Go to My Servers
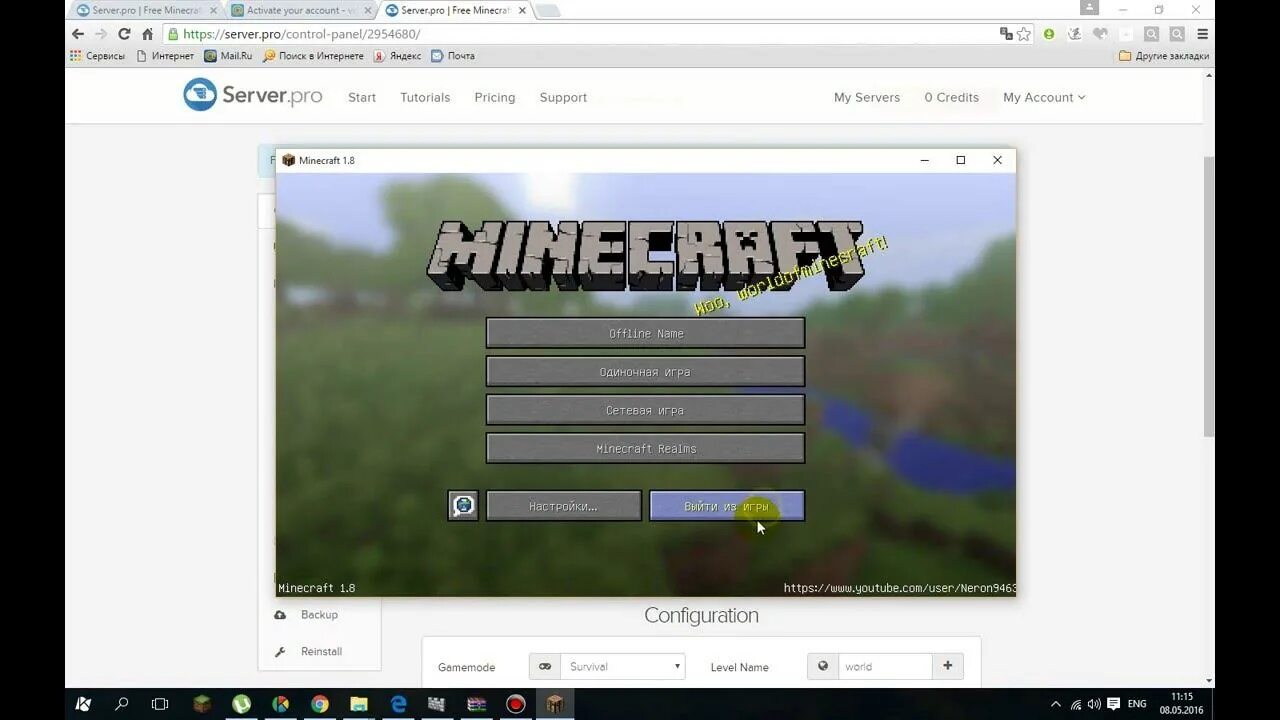This screenshot has width=1280, height=720. 867,97
